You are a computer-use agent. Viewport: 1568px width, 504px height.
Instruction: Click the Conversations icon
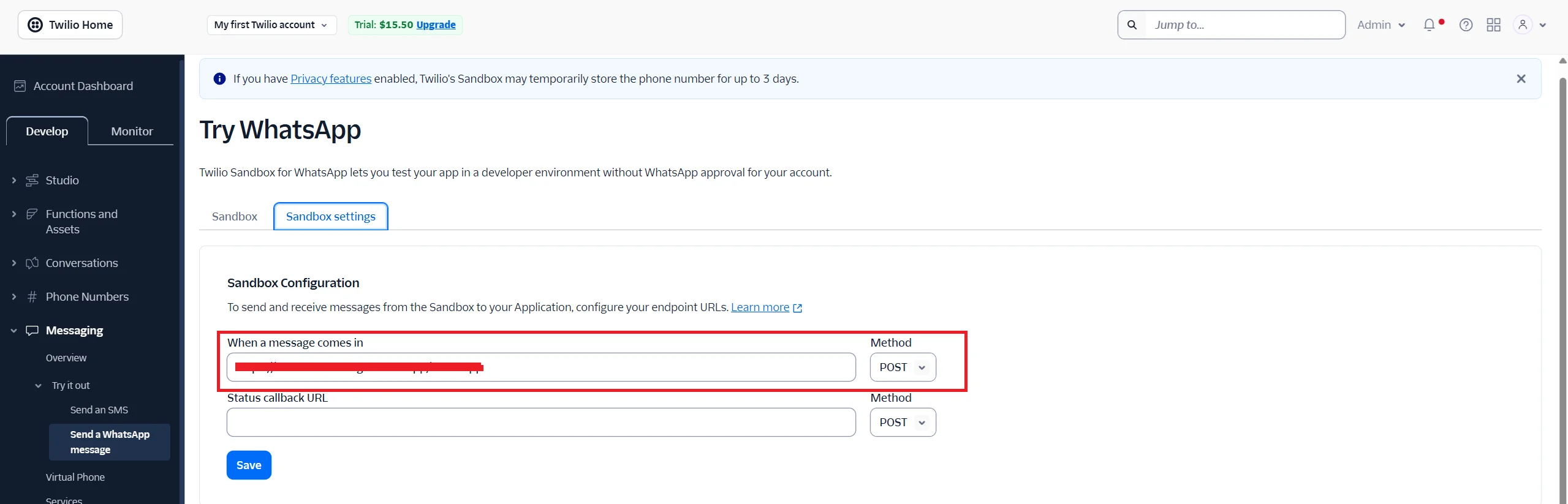point(32,263)
